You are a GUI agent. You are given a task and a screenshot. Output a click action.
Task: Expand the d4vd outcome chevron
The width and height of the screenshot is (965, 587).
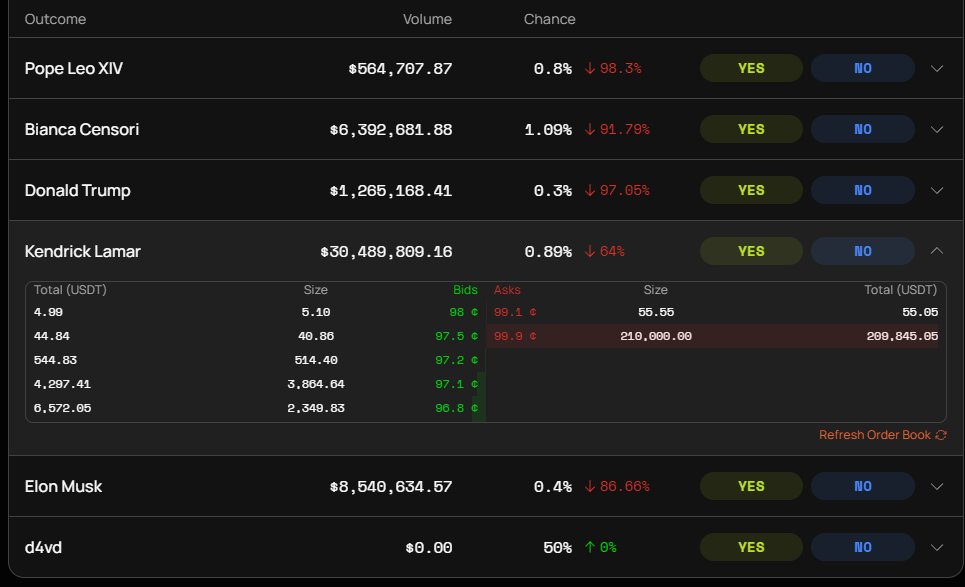pos(937,548)
